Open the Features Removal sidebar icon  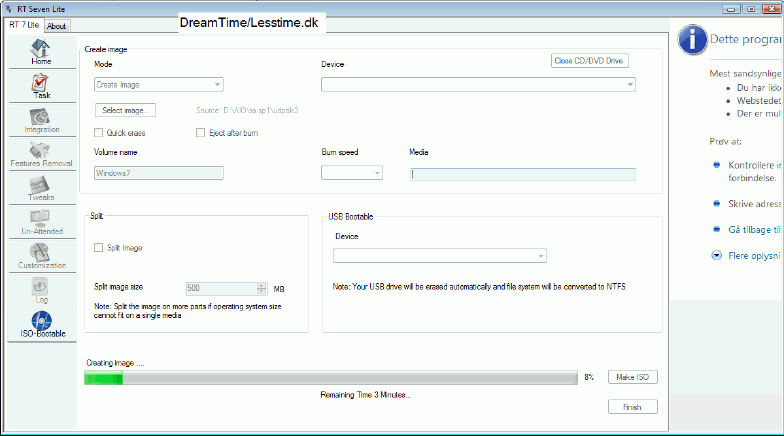tap(40, 150)
